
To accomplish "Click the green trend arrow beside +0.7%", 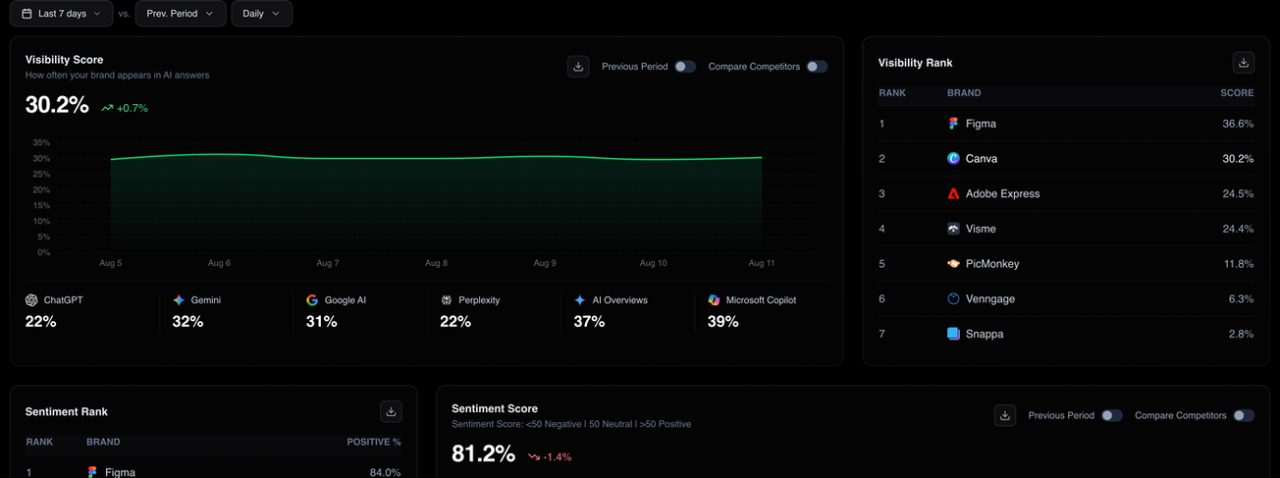I will tap(107, 108).
